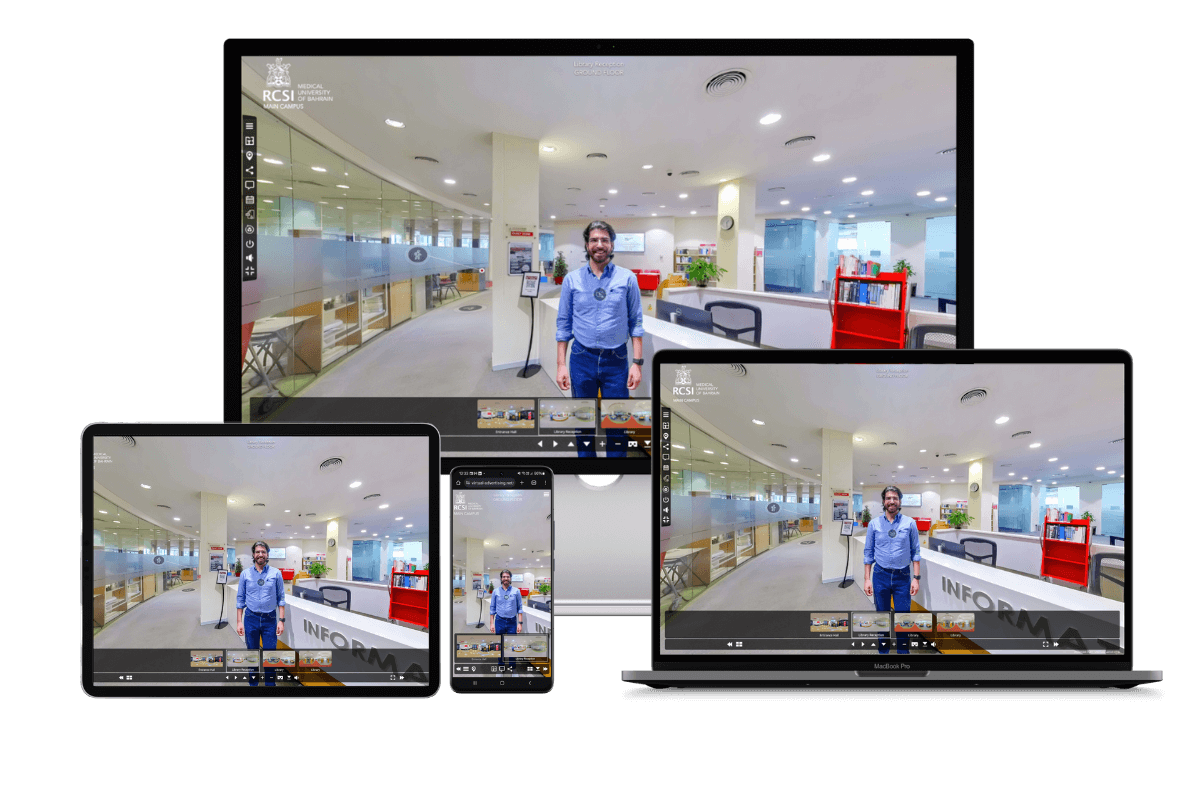Collapse thumbnails with down arrow on MacBook bar
Image resolution: width=1200 pixels, height=800 pixels.
pos(883,645)
